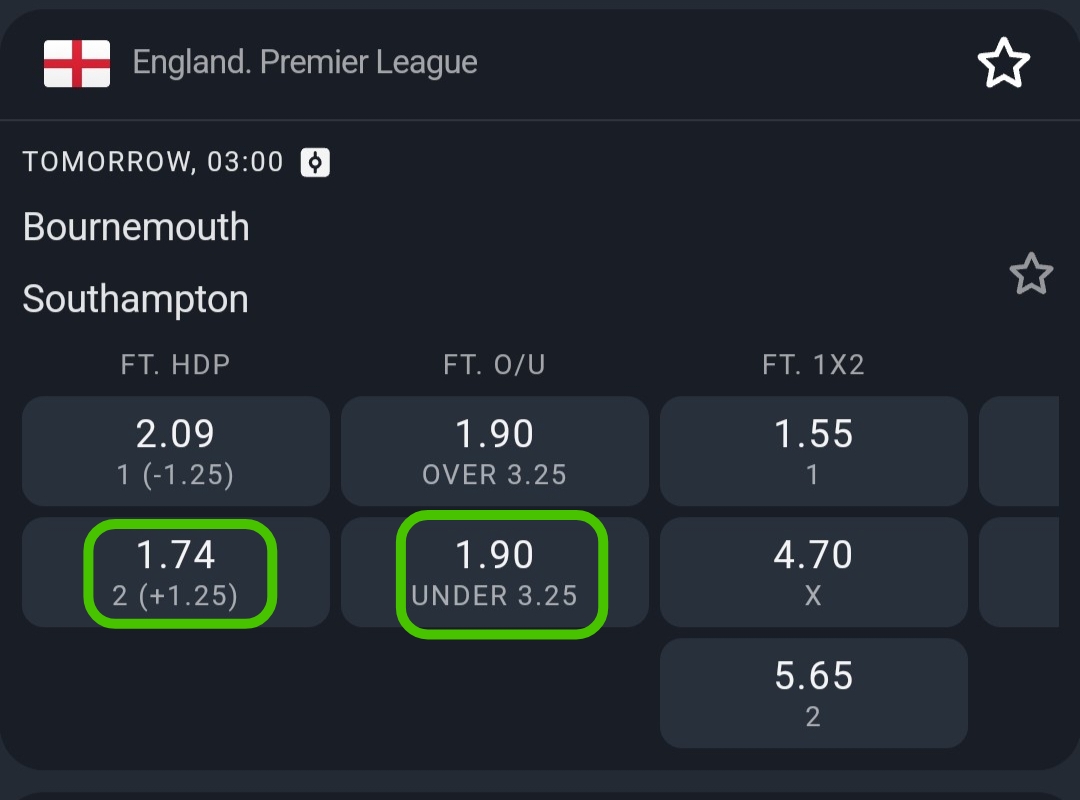Open the Bournemouth team name
The width and height of the screenshot is (1080, 800).
(136, 227)
